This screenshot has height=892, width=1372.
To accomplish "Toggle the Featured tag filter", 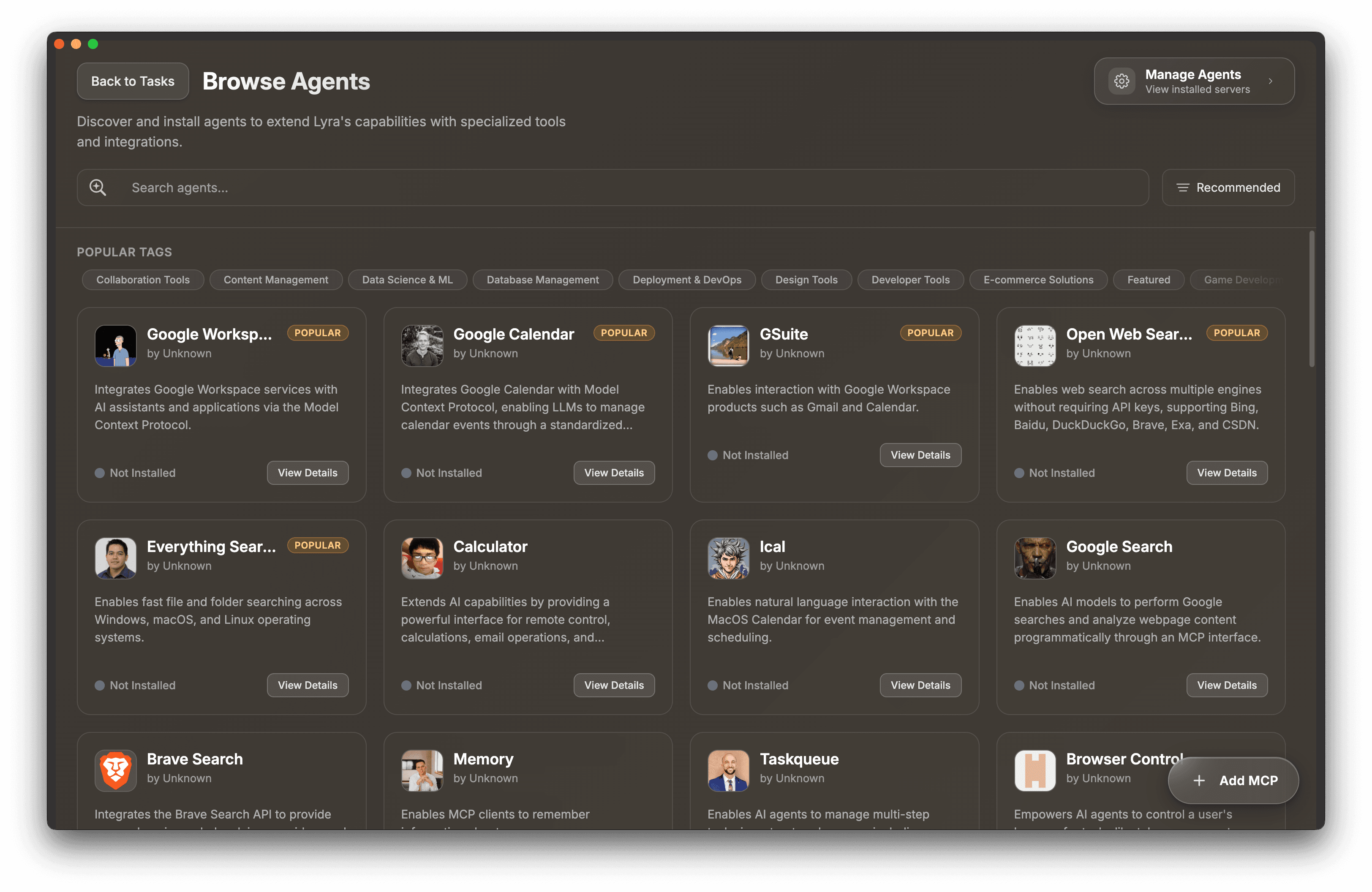I will coord(1148,280).
